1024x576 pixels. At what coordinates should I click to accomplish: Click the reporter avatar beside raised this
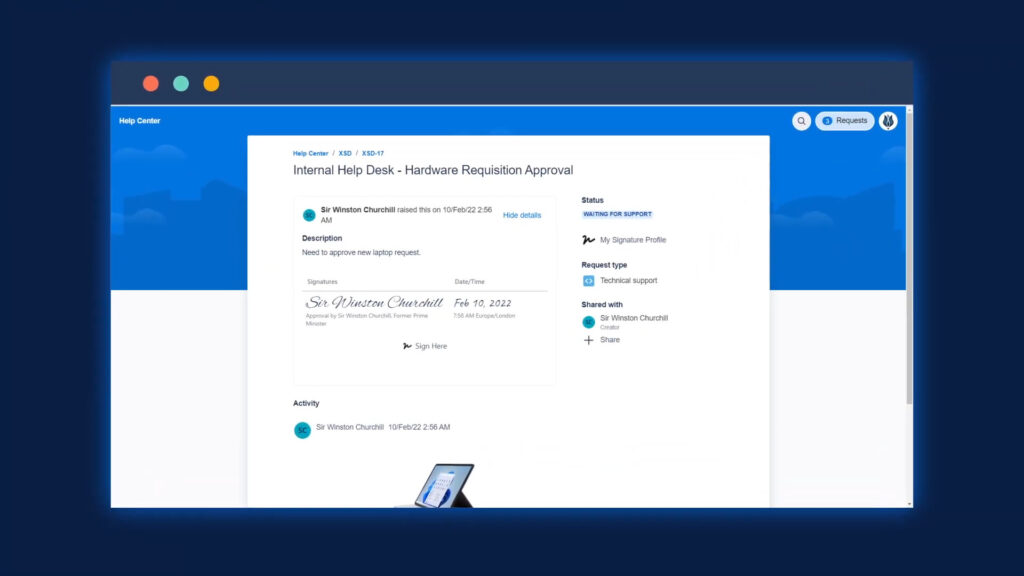(309, 215)
